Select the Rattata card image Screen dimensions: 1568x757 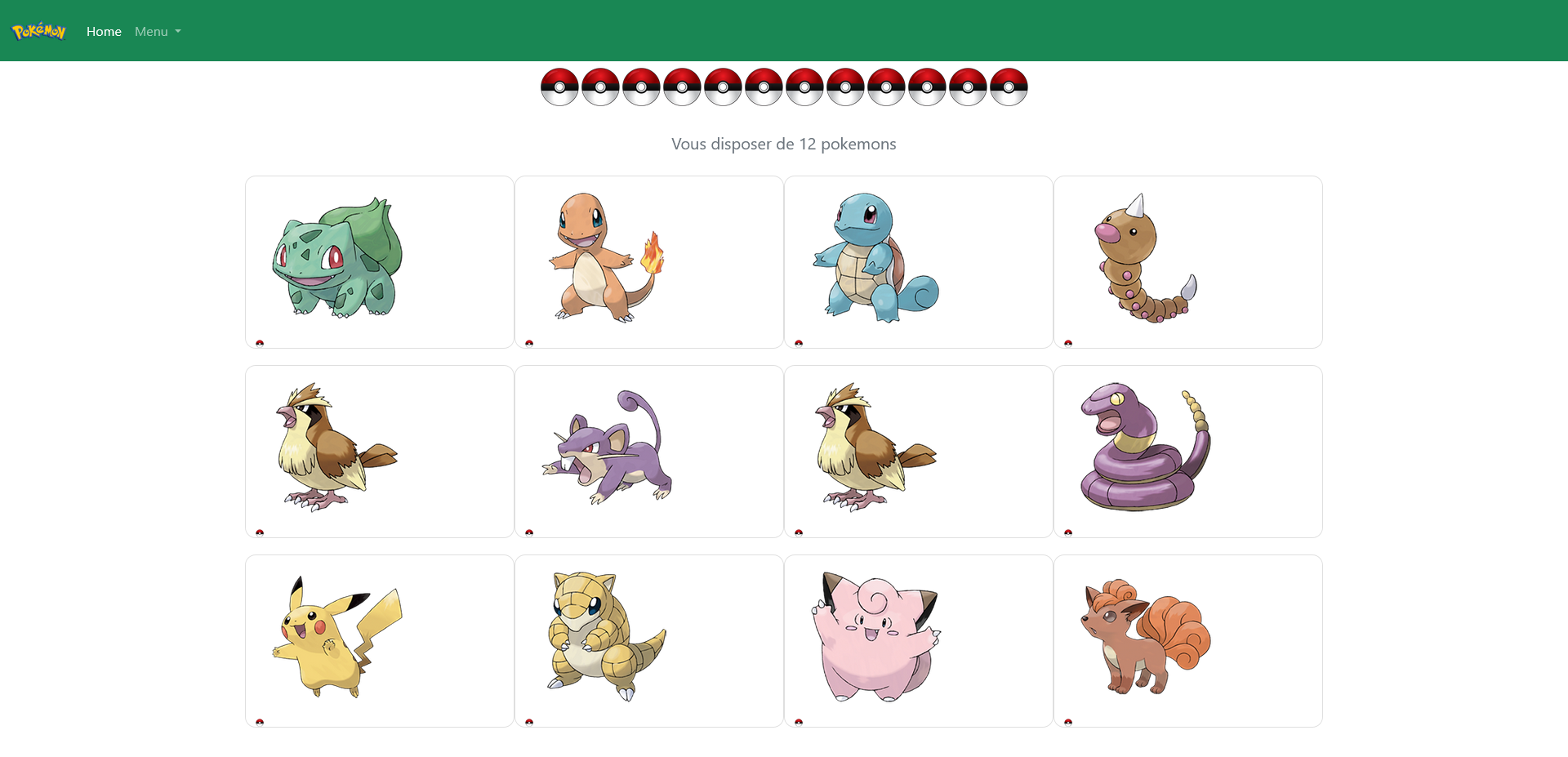click(607, 448)
